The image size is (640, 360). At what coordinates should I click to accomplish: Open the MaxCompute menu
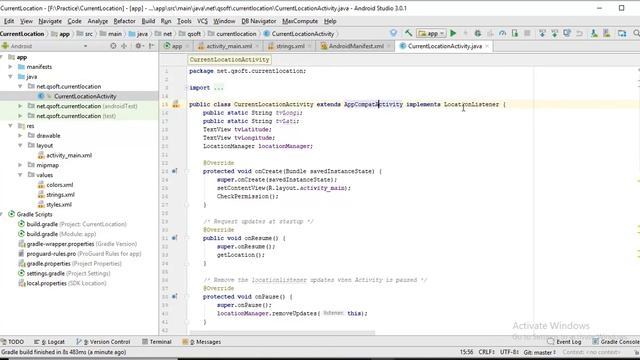point(300,21)
